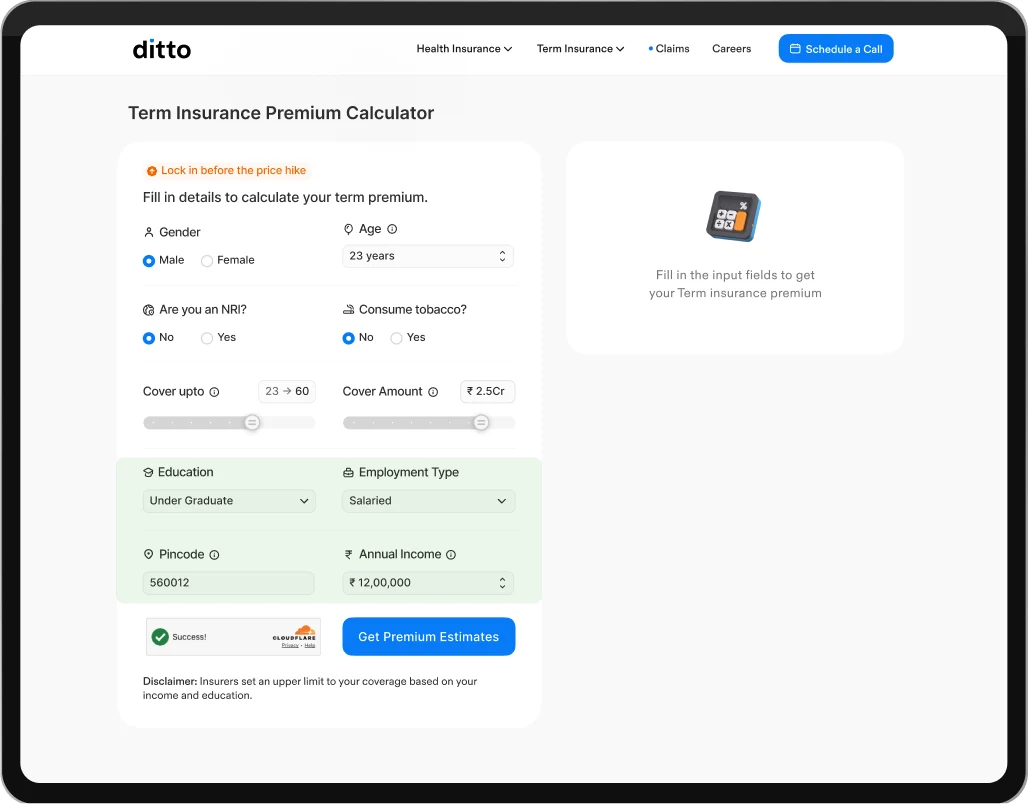1028x804 pixels.
Task: Open the Term Insurance menu
Action: click(580, 49)
